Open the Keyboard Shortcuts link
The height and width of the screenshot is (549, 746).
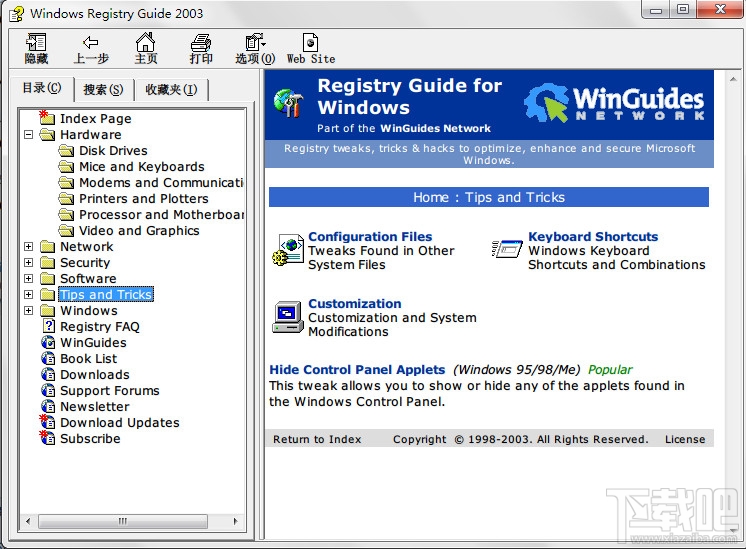(x=593, y=236)
